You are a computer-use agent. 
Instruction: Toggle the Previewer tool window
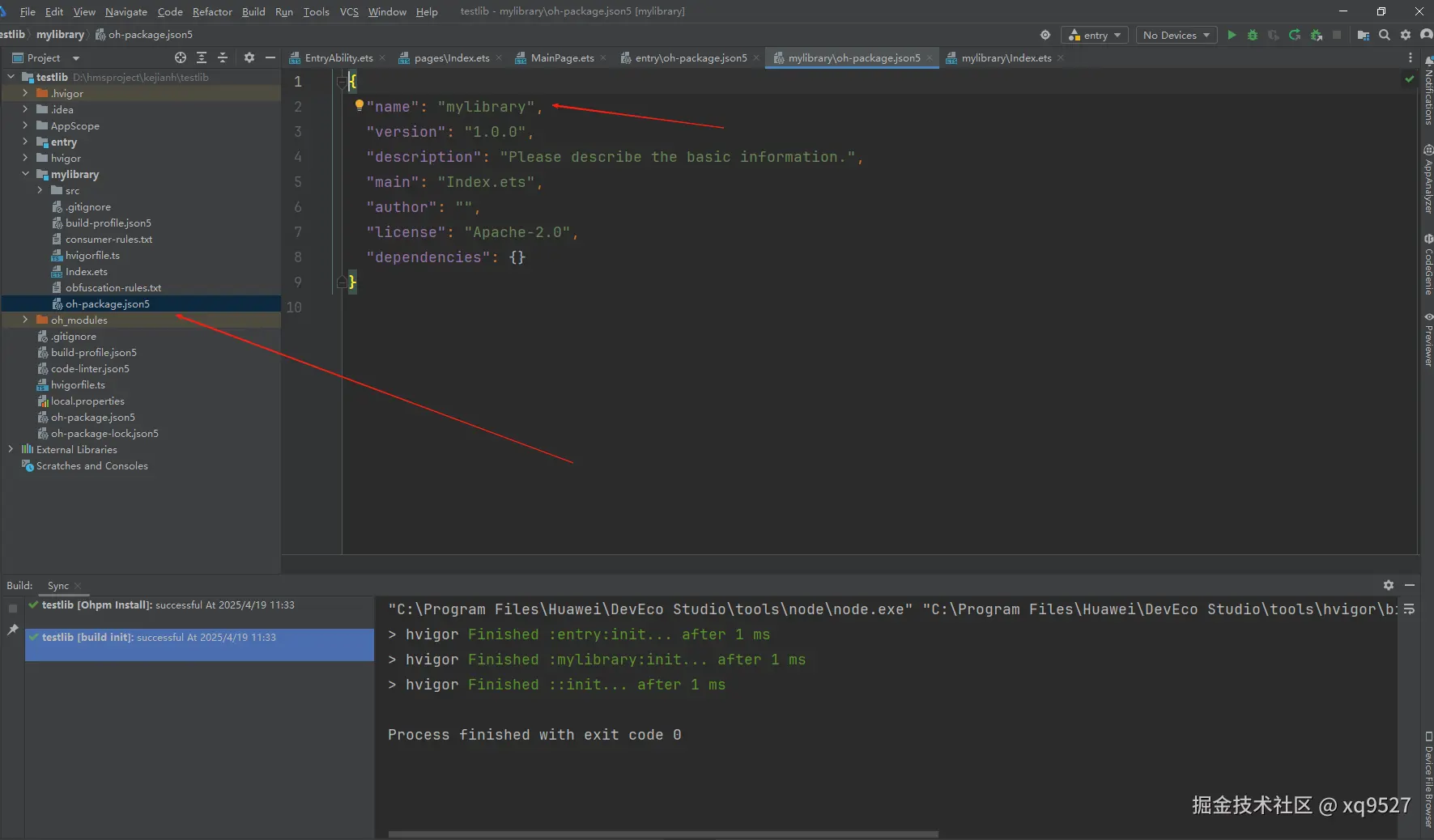coord(1428,339)
